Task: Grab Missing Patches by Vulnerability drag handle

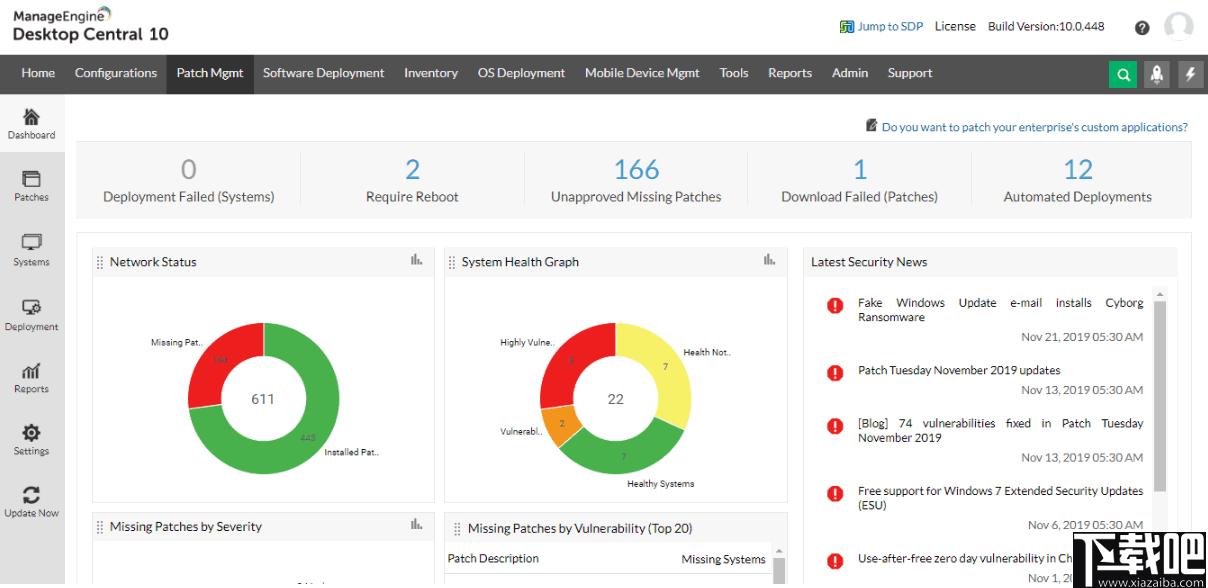Action: pyautogui.click(x=457, y=529)
